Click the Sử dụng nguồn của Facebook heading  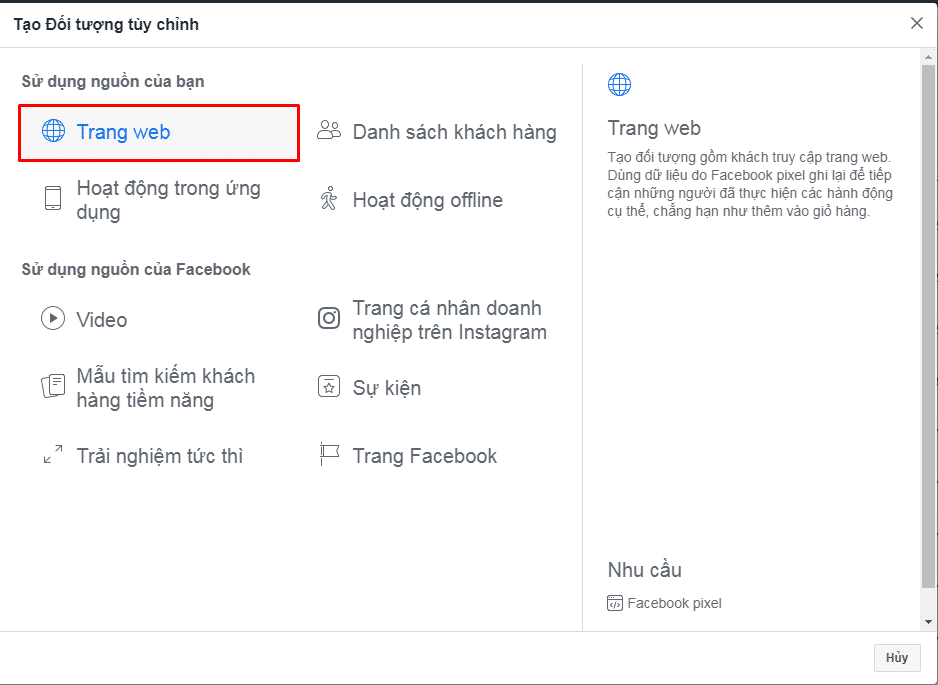pos(136,269)
